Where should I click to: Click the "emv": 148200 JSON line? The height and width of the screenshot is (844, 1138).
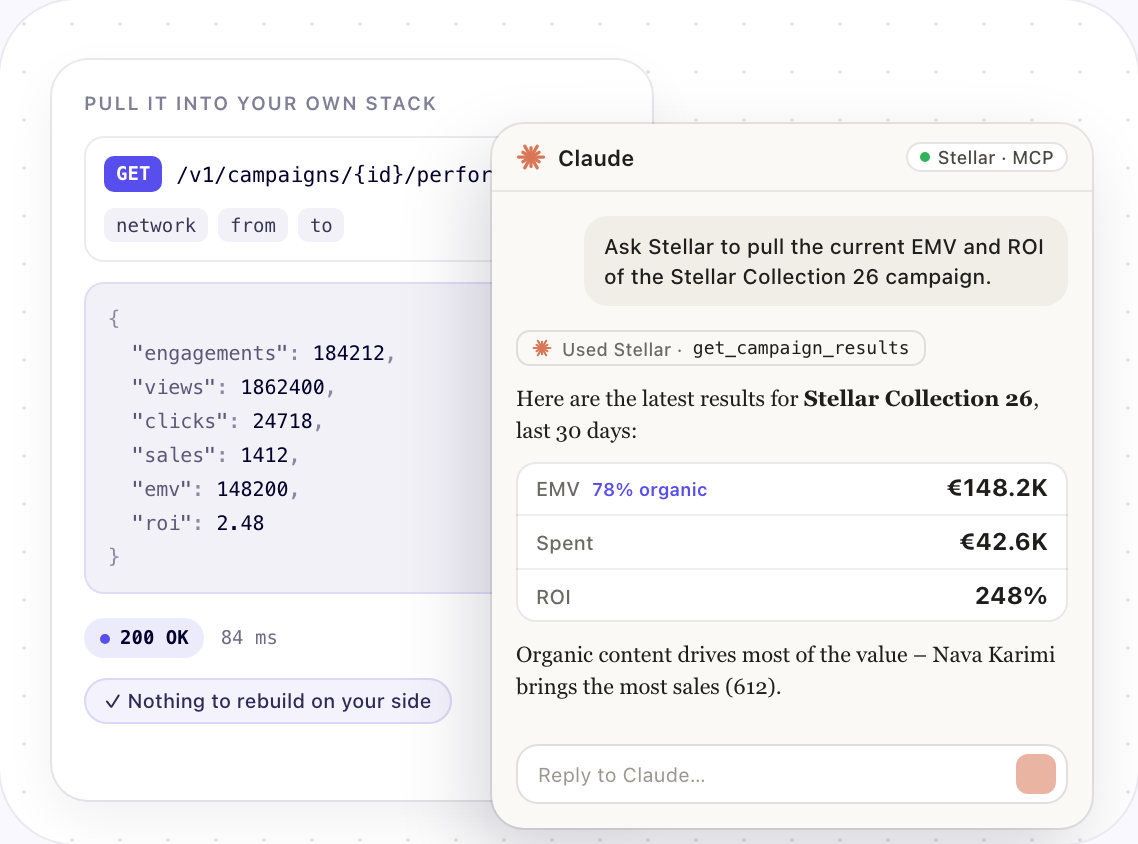[x=215, y=490]
